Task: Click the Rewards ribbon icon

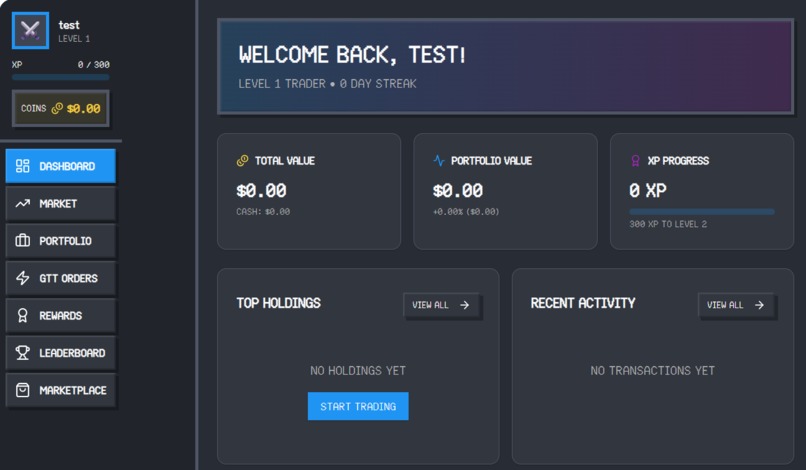Action: [23, 315]
